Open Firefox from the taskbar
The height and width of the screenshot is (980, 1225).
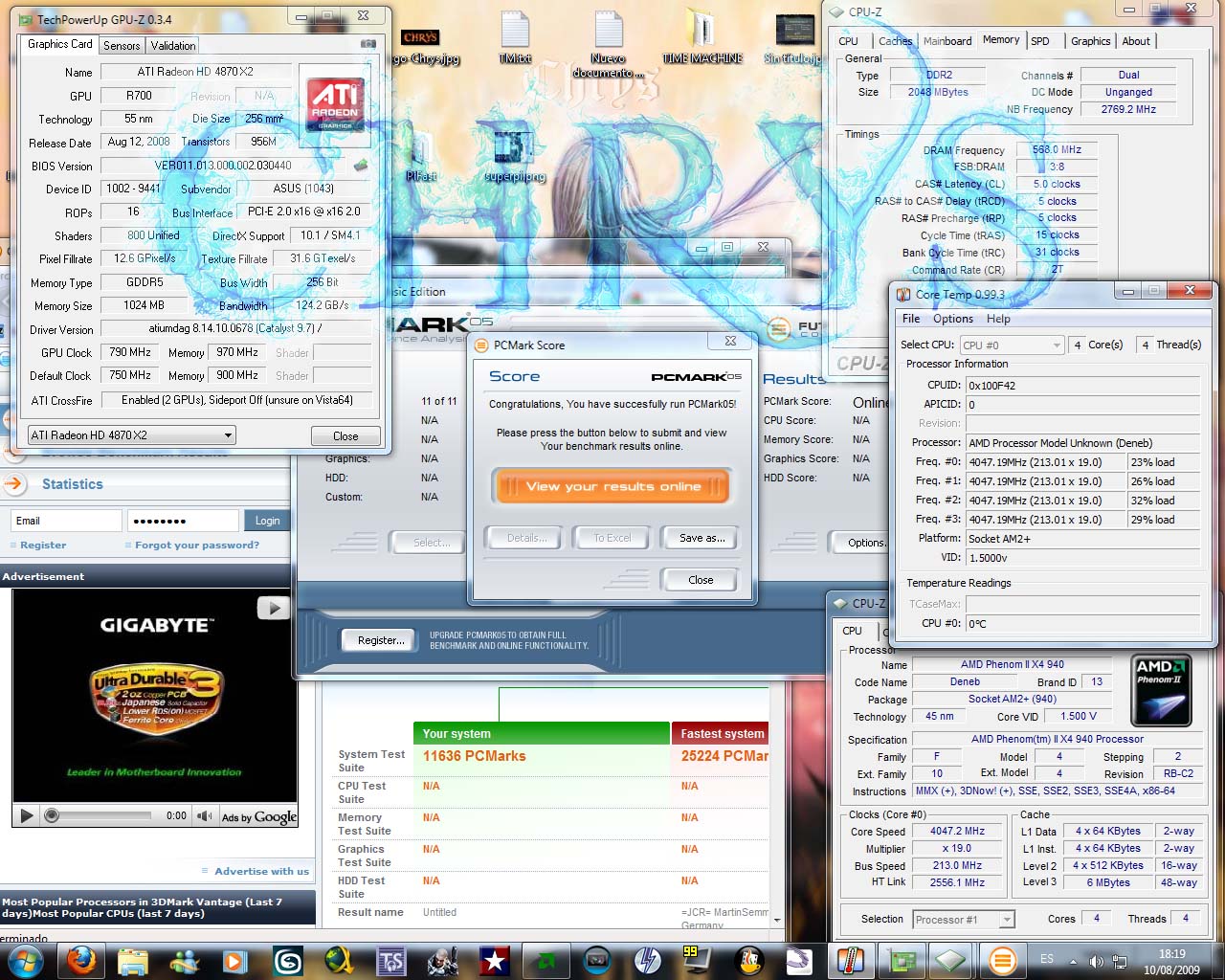click(x=81, y=960)
